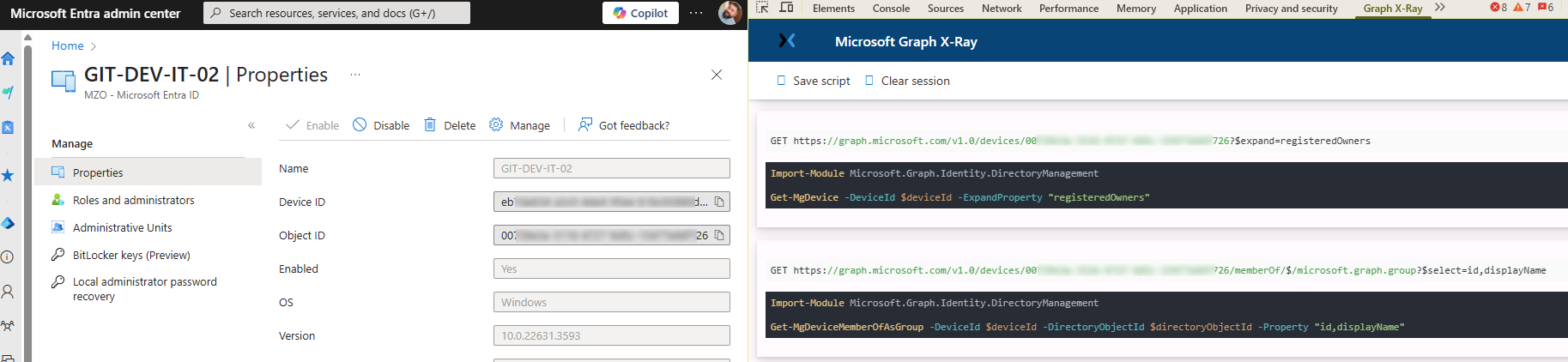Switch to the Console DevTools tab

[x=891, y=9]
